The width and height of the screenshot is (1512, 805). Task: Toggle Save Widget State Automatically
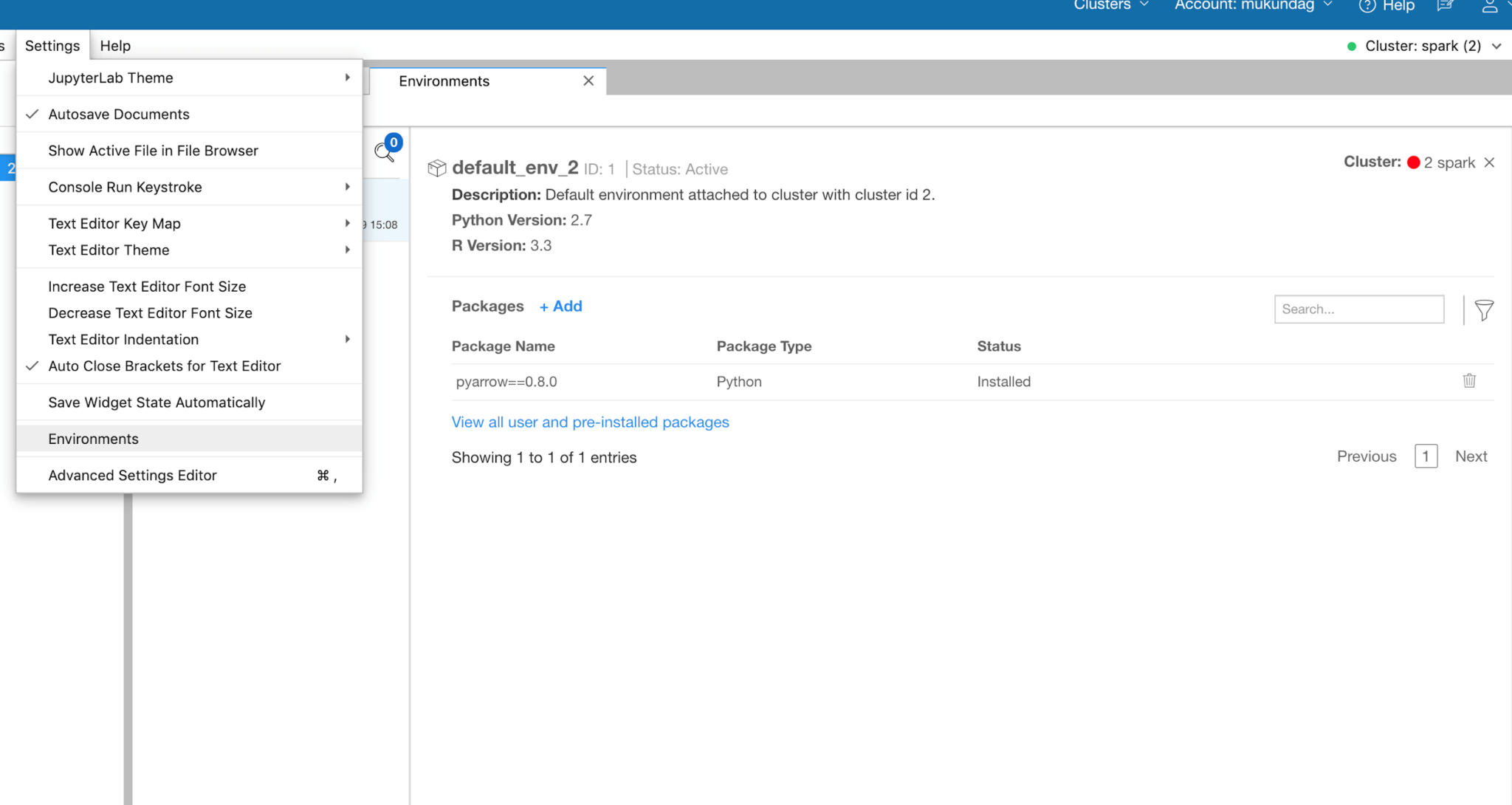click(190, 402)
